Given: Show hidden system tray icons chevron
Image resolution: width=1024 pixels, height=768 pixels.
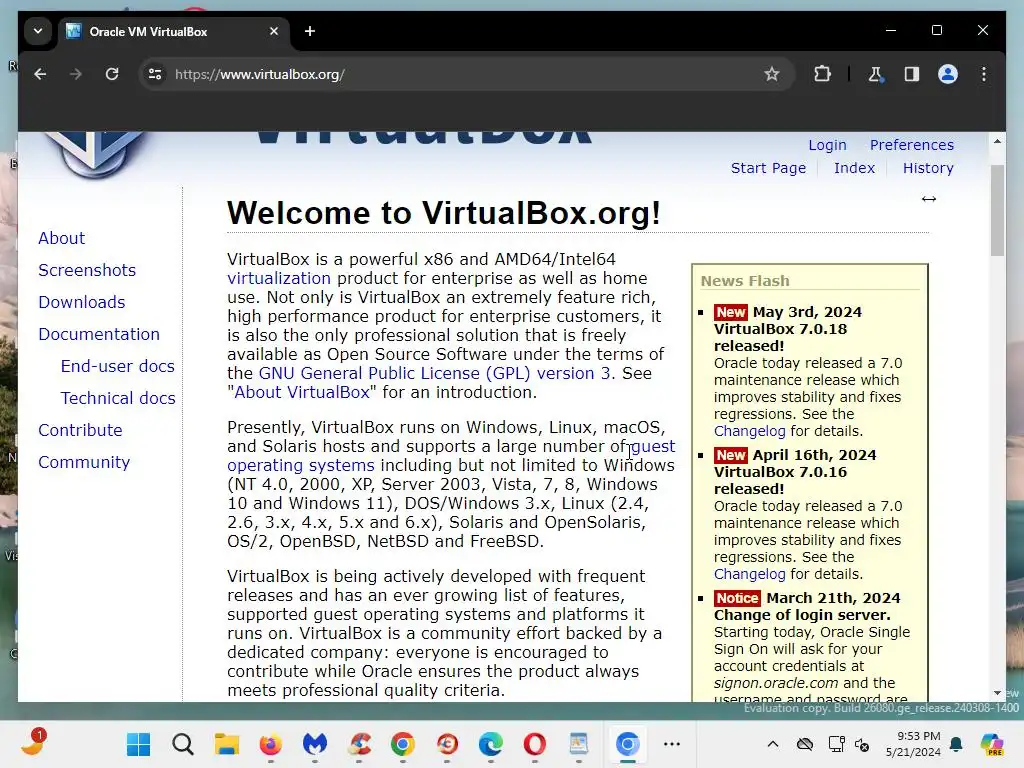Looking at the screenshot, I should click(x=773, y=744).
